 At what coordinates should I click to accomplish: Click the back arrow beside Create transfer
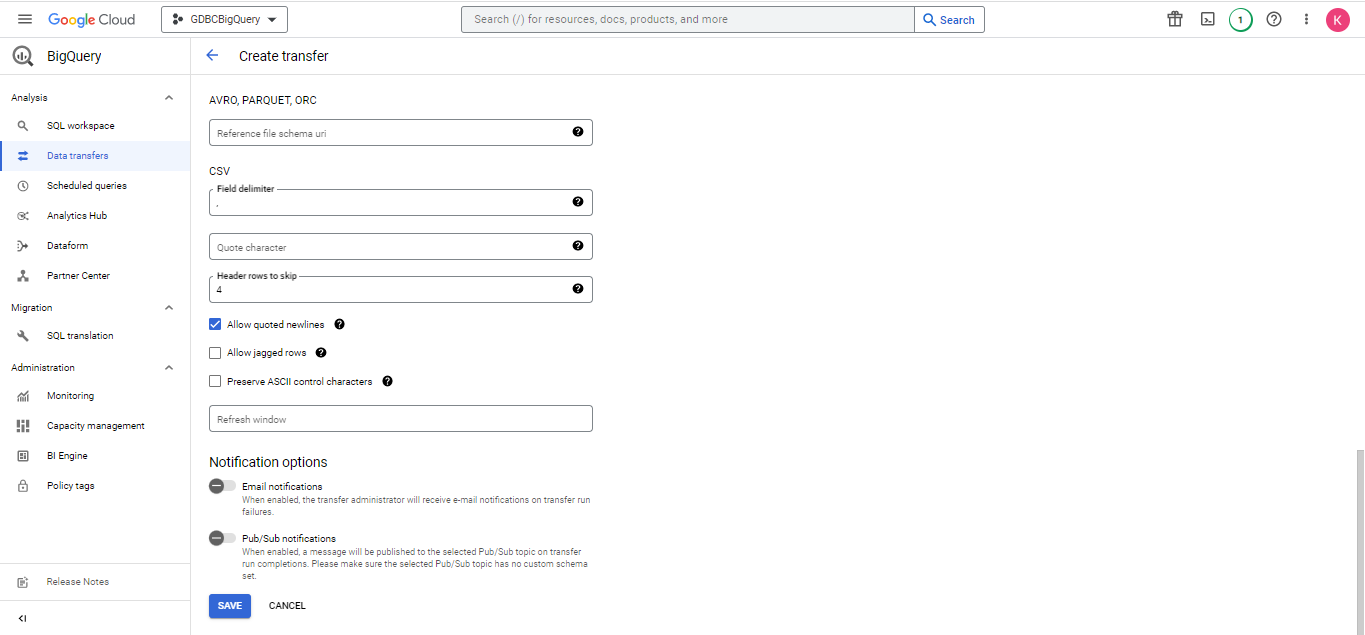pos(212,56)
